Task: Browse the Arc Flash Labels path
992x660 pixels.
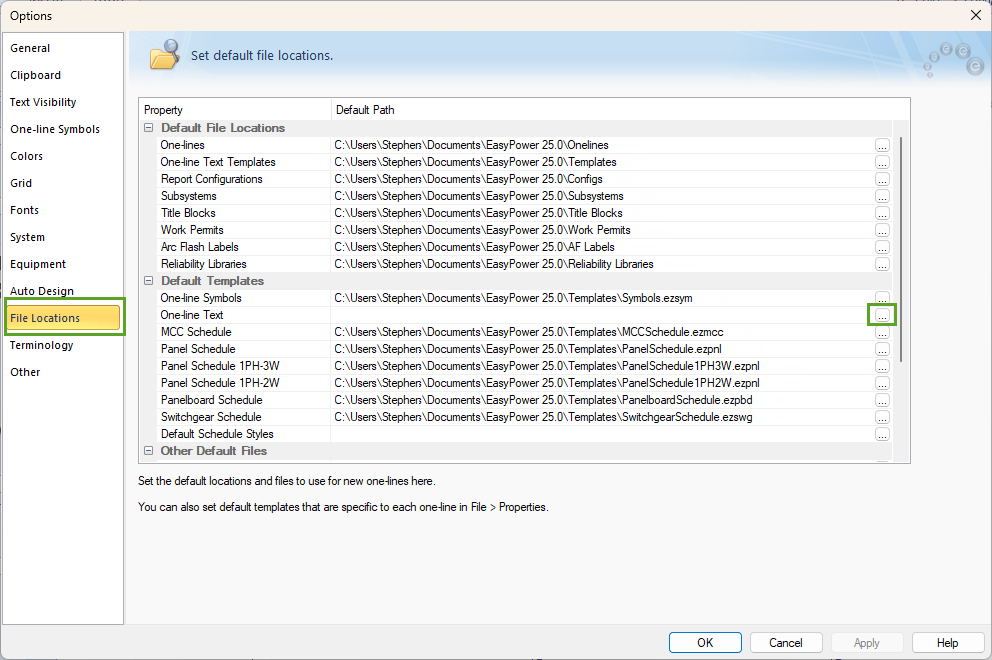Action: point(882,247)
